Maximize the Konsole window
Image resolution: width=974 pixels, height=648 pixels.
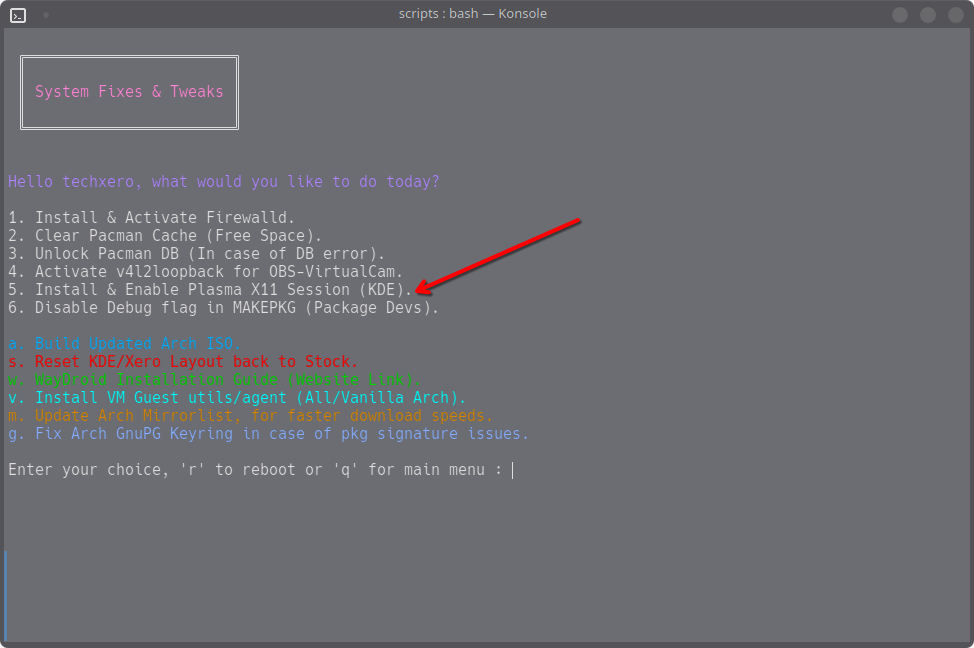coord(928,14)
